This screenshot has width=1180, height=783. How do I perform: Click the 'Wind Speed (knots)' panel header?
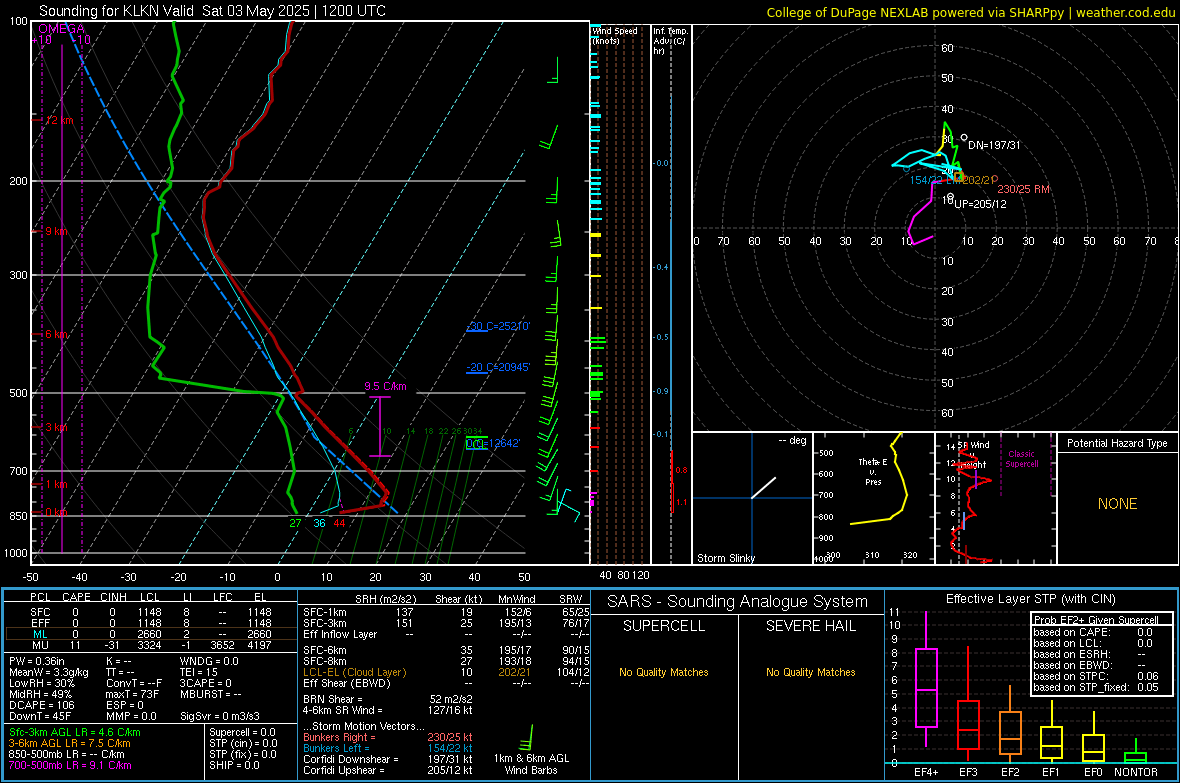(615, 35)
